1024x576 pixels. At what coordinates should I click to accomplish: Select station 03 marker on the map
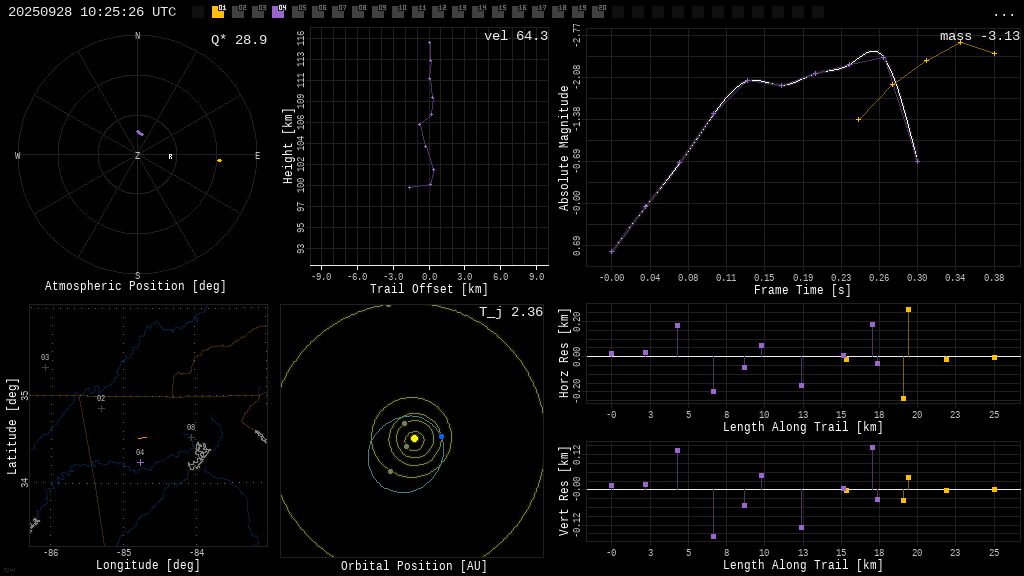pyautogui.click(x=45, y=367)
